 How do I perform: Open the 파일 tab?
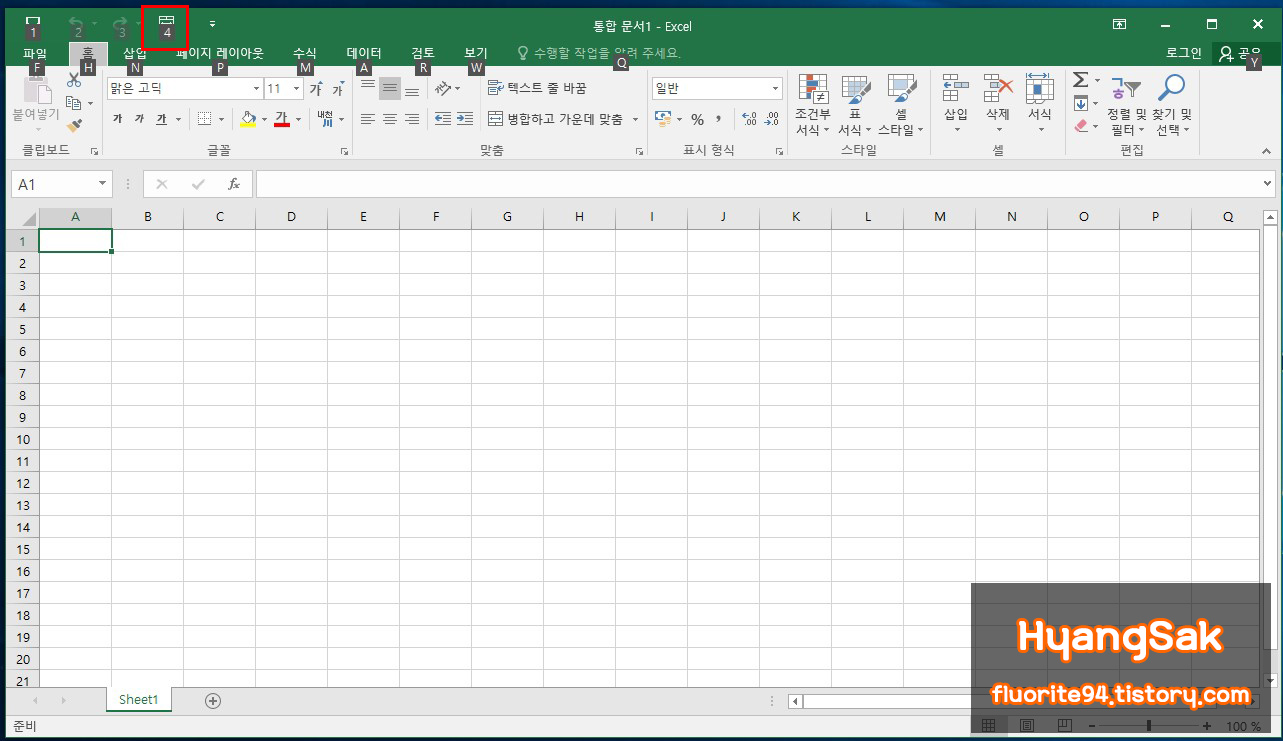pyautogui.click(x=35, y=53)
